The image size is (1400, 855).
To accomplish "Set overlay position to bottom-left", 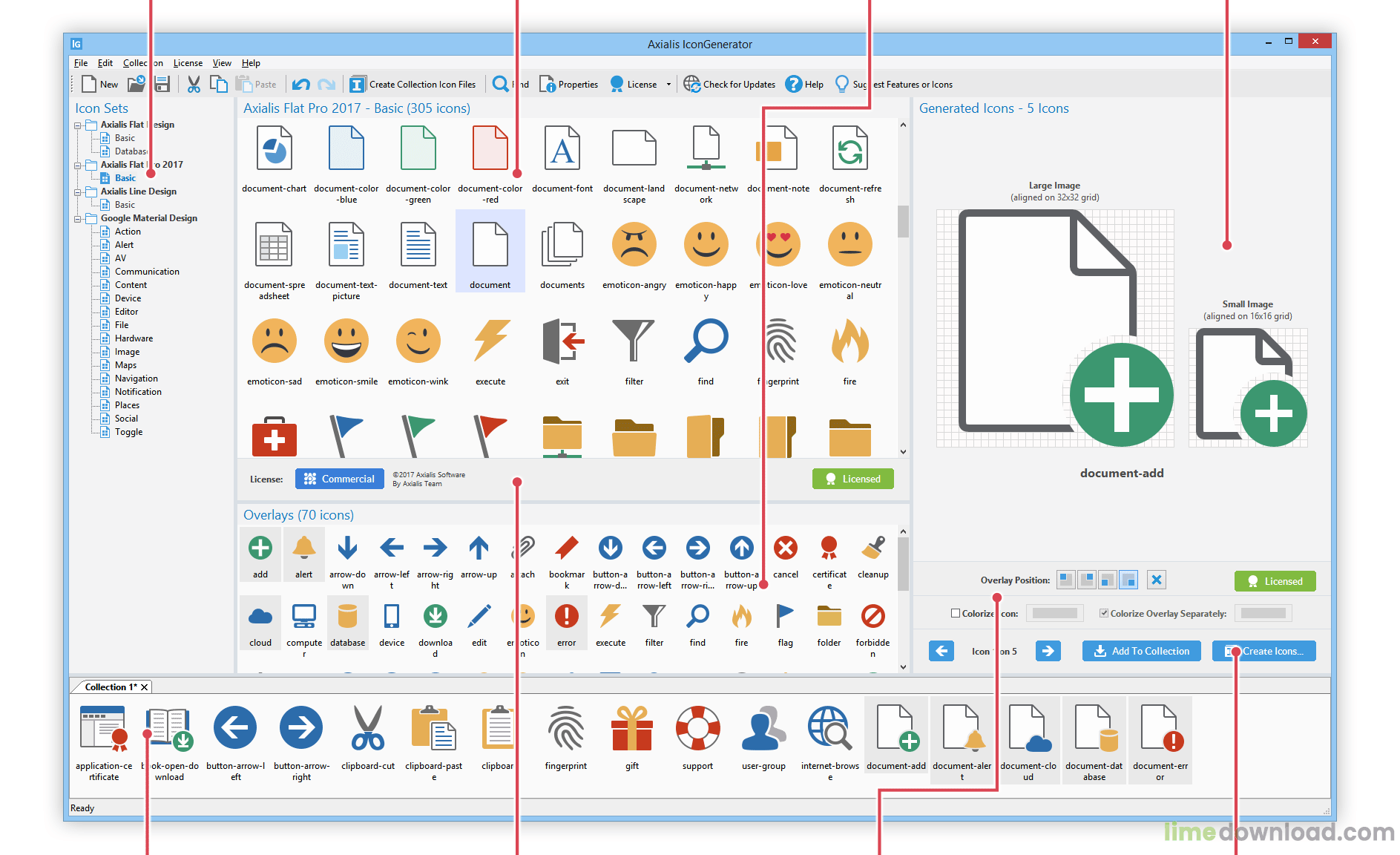I will 1107,580.
